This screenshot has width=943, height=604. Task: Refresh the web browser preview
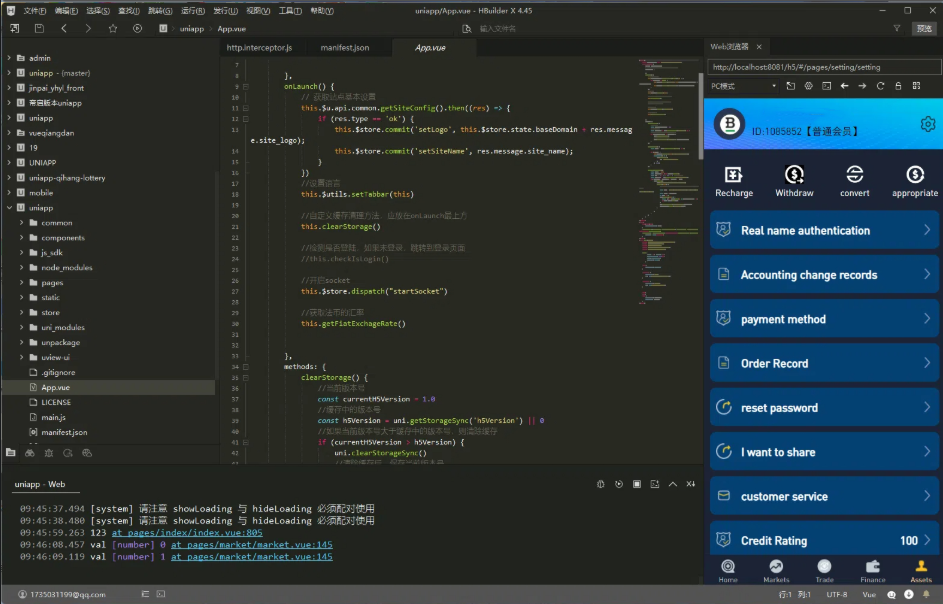[x=880, y=86]
